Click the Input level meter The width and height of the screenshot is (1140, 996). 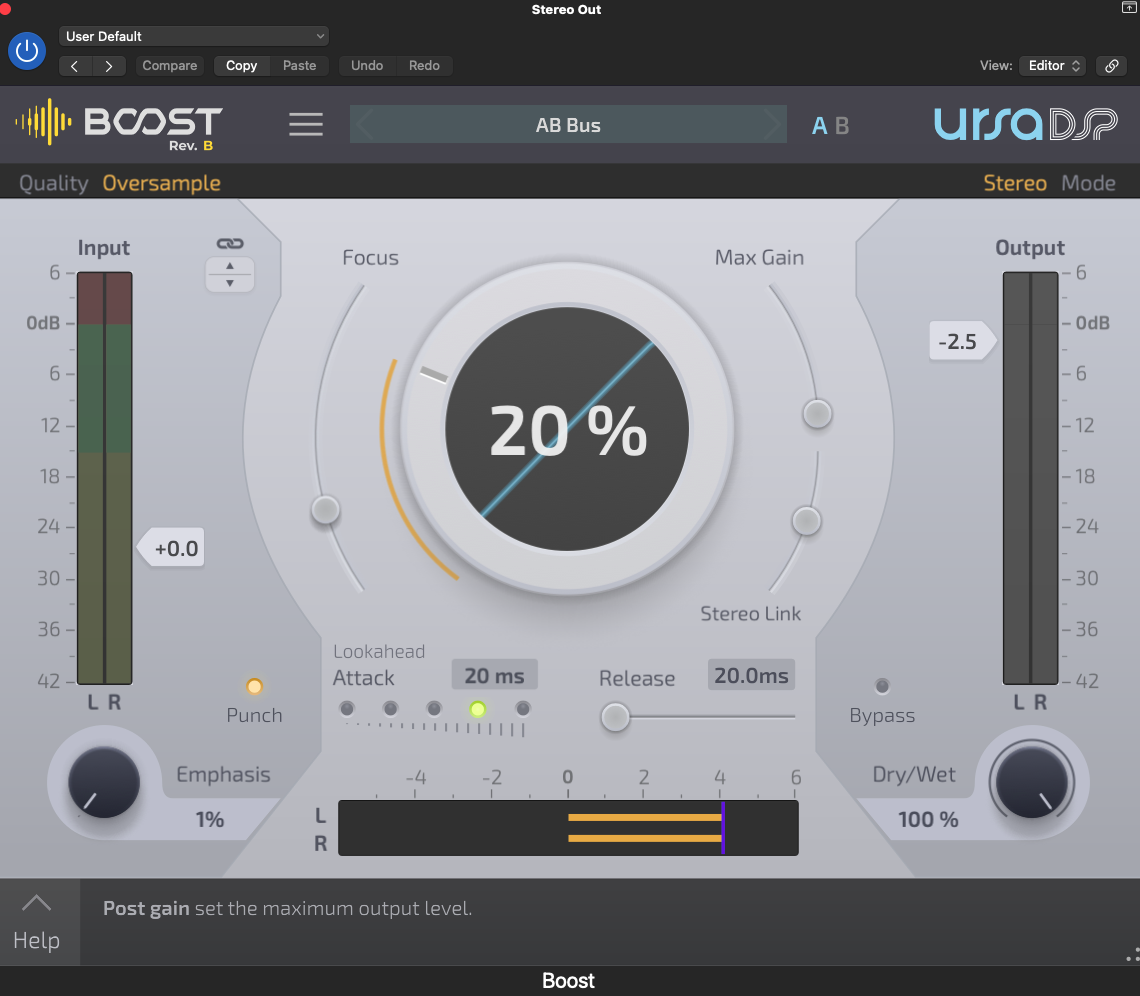pos(105,478)
